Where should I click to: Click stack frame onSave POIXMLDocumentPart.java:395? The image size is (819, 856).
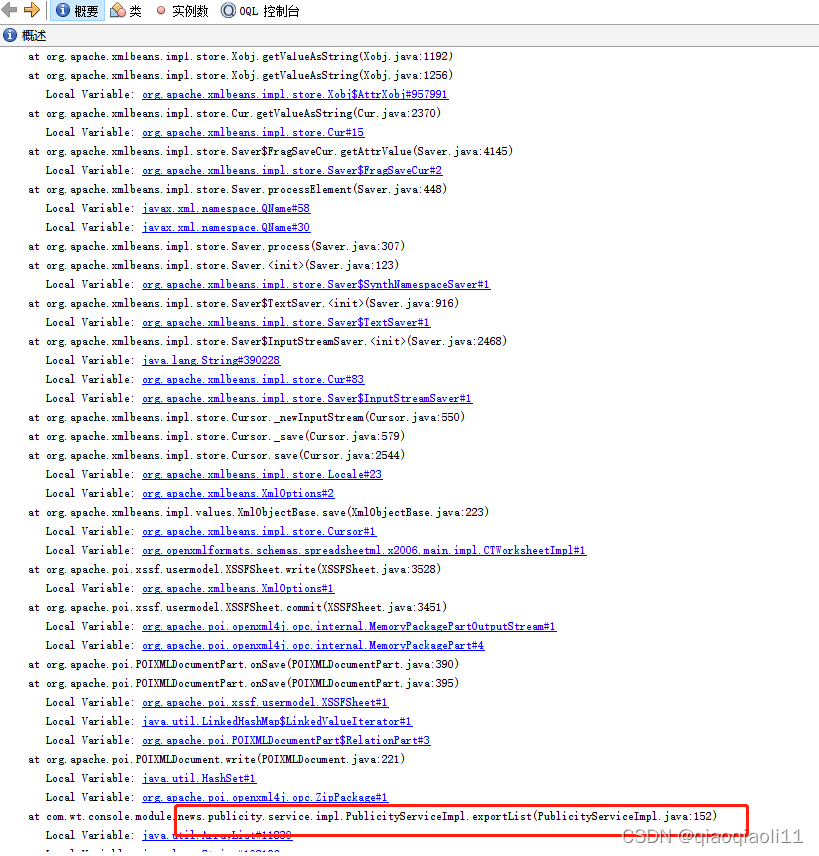(244, 683)
